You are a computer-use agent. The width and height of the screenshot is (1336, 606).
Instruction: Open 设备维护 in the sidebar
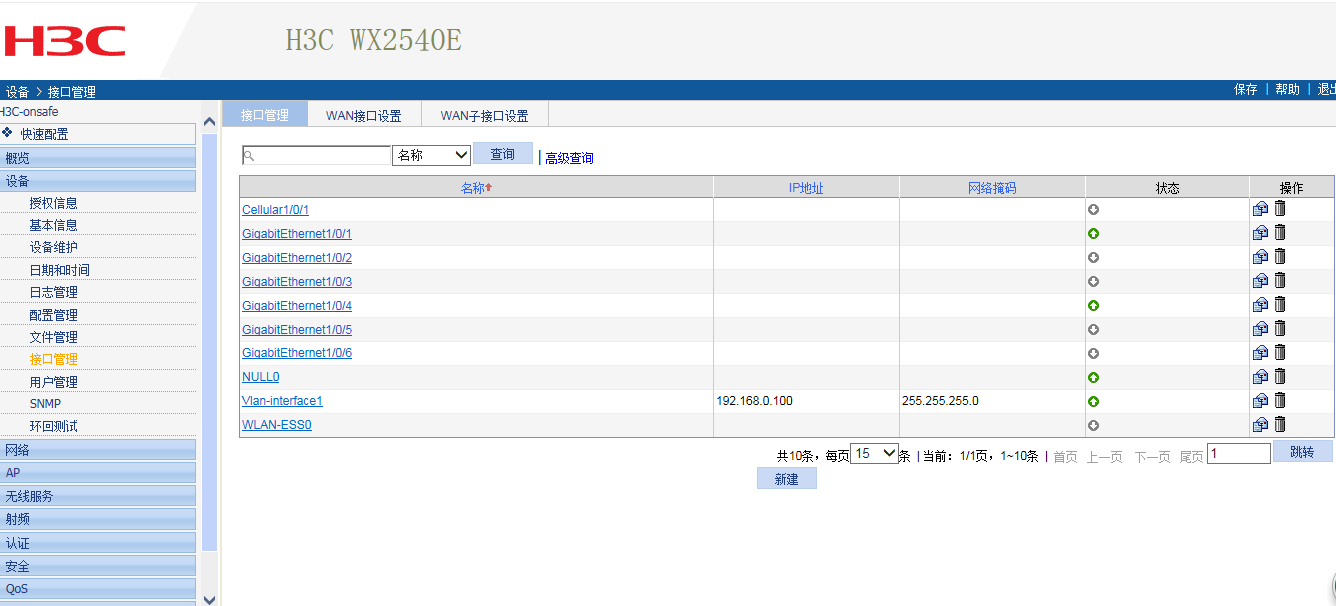point(53,247)
